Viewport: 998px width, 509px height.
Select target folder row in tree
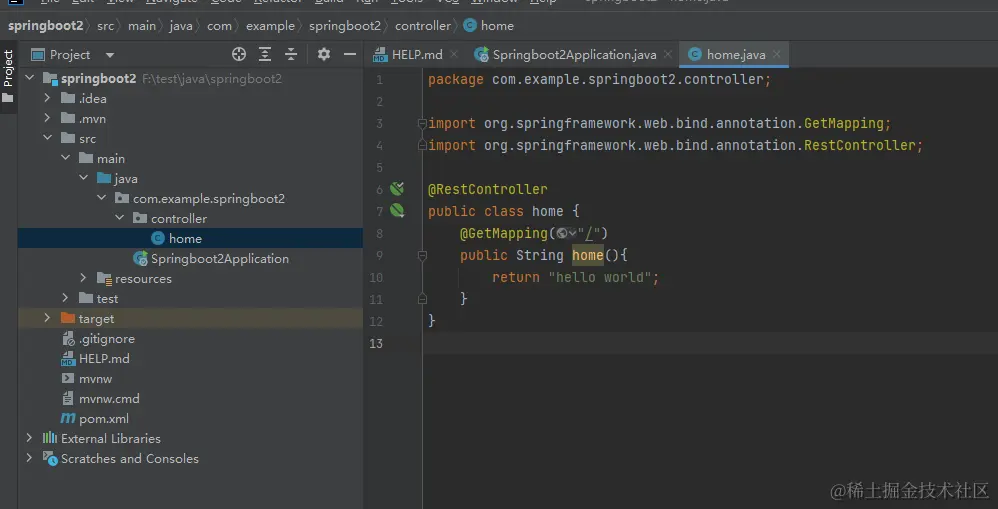coord(190,318)
